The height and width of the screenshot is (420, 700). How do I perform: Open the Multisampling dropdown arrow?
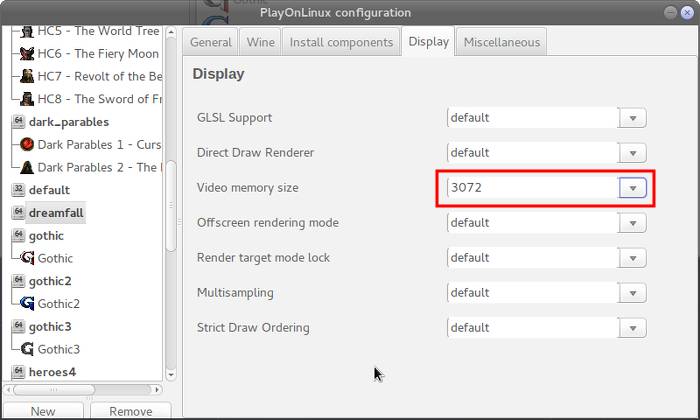633,293
